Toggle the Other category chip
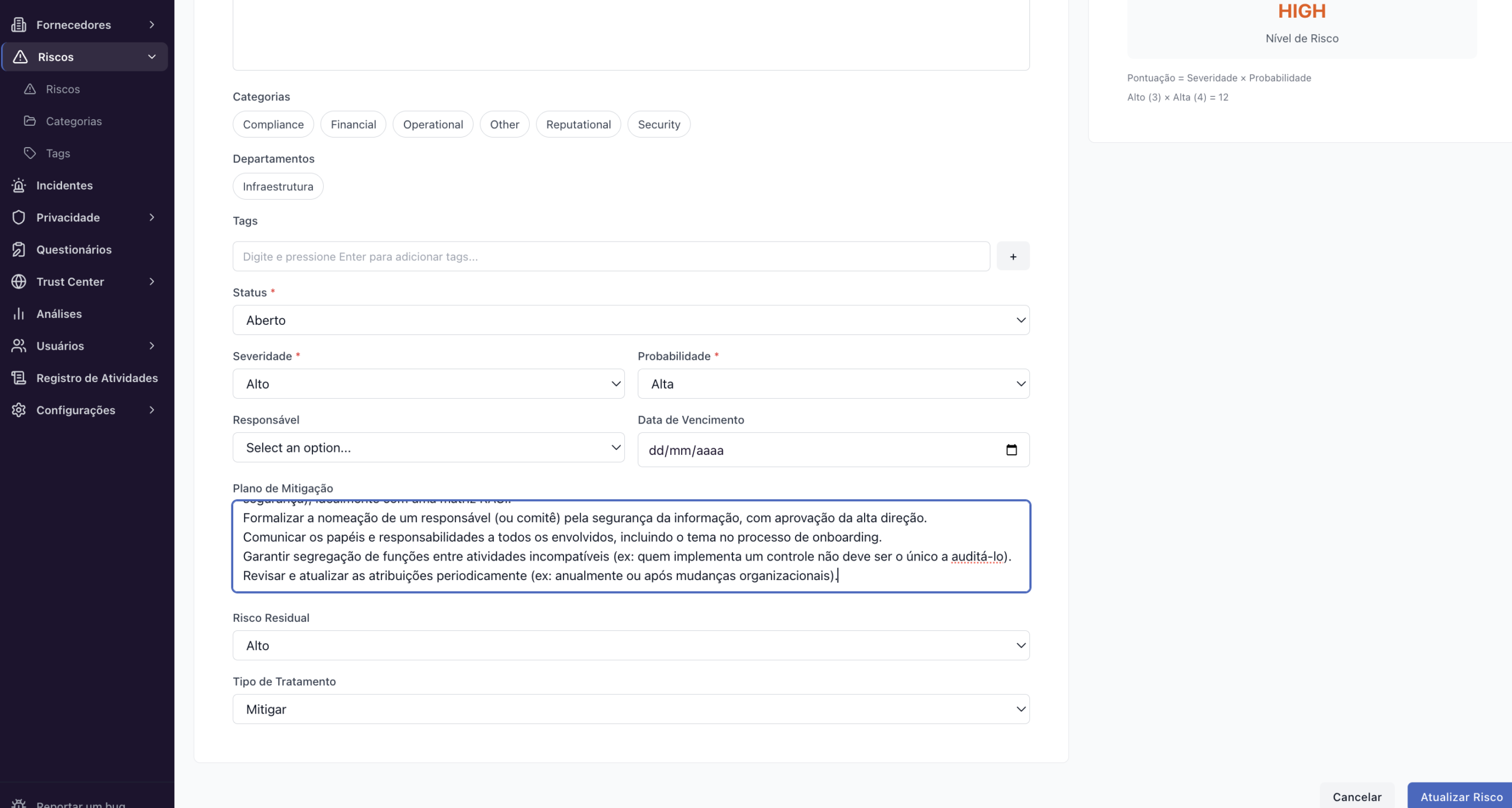 [504, 124]
